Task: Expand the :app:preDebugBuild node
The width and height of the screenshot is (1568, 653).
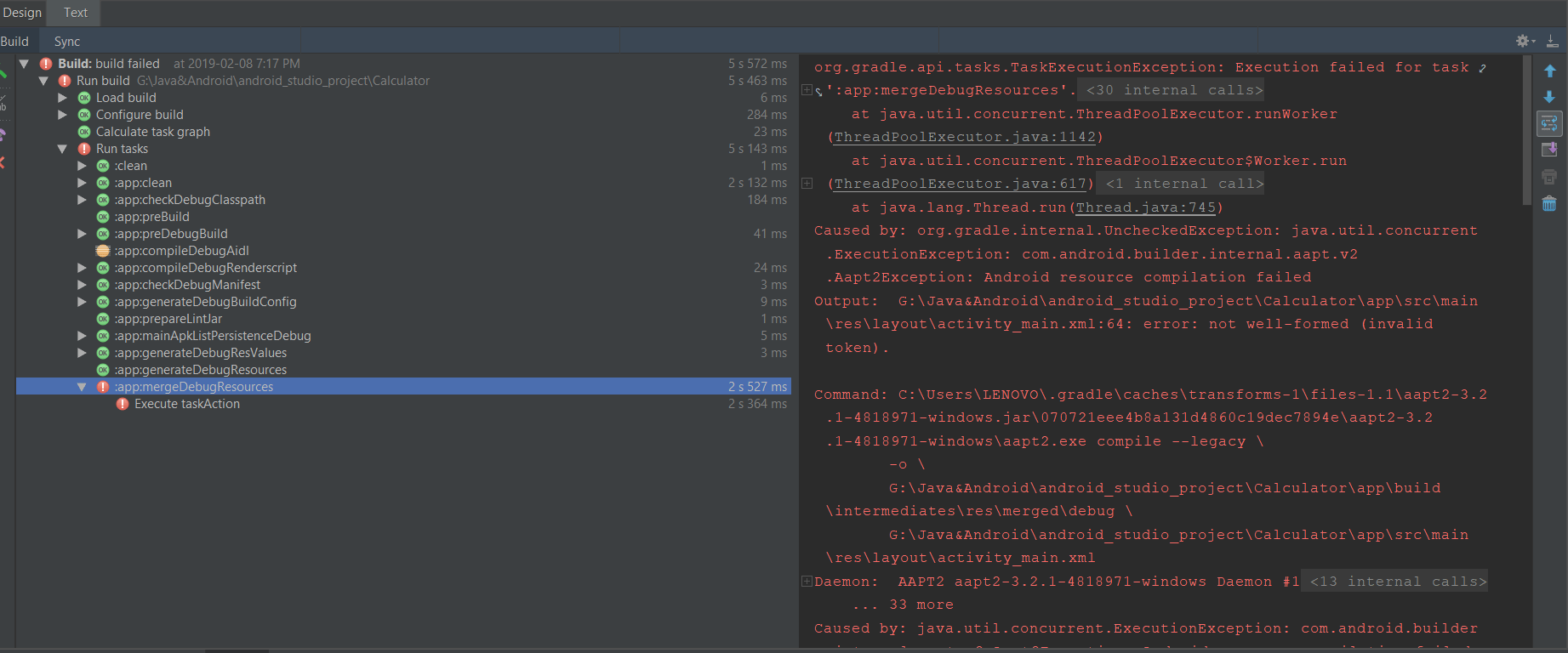Action: click(x=82, y=234)
